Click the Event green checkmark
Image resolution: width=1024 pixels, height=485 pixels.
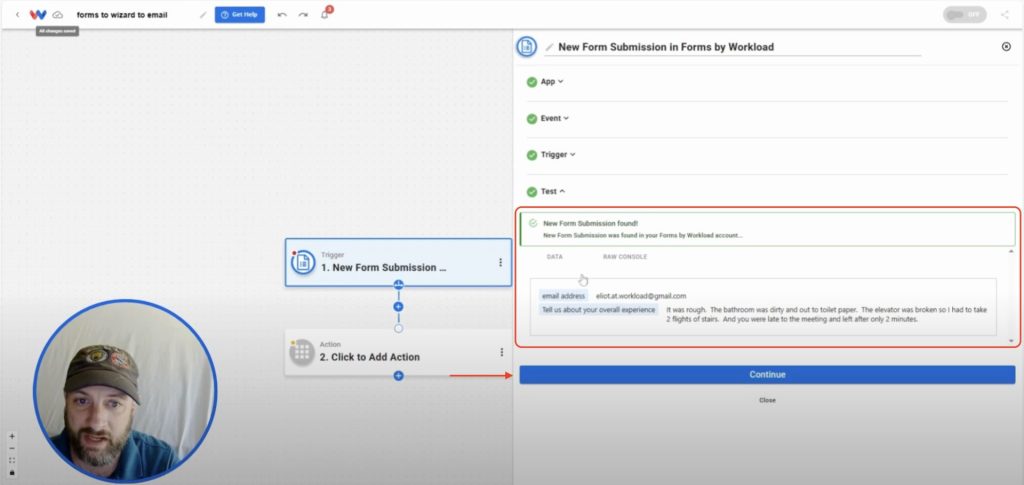point(532,119)
